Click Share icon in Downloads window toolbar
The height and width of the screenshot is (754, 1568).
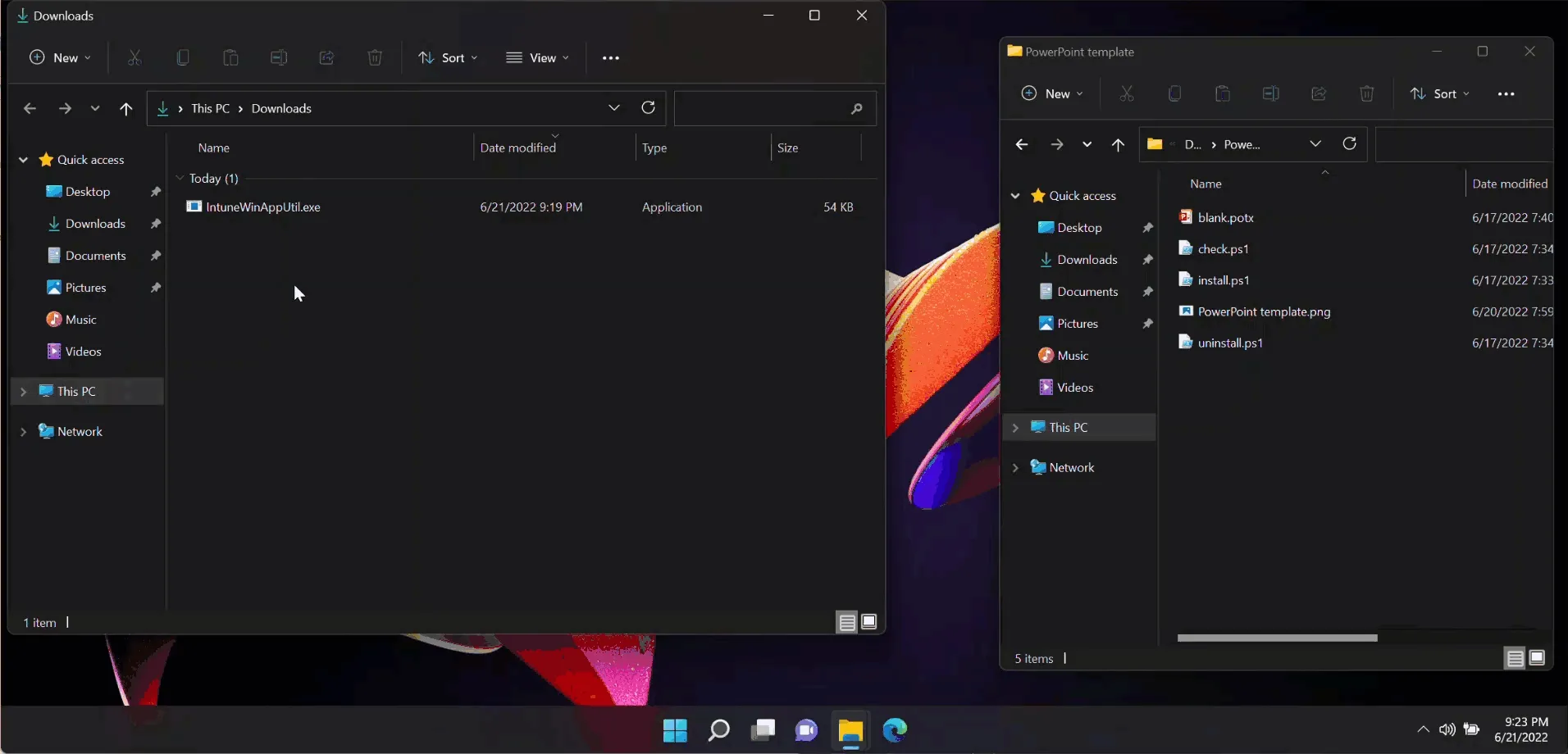point(326,57)
